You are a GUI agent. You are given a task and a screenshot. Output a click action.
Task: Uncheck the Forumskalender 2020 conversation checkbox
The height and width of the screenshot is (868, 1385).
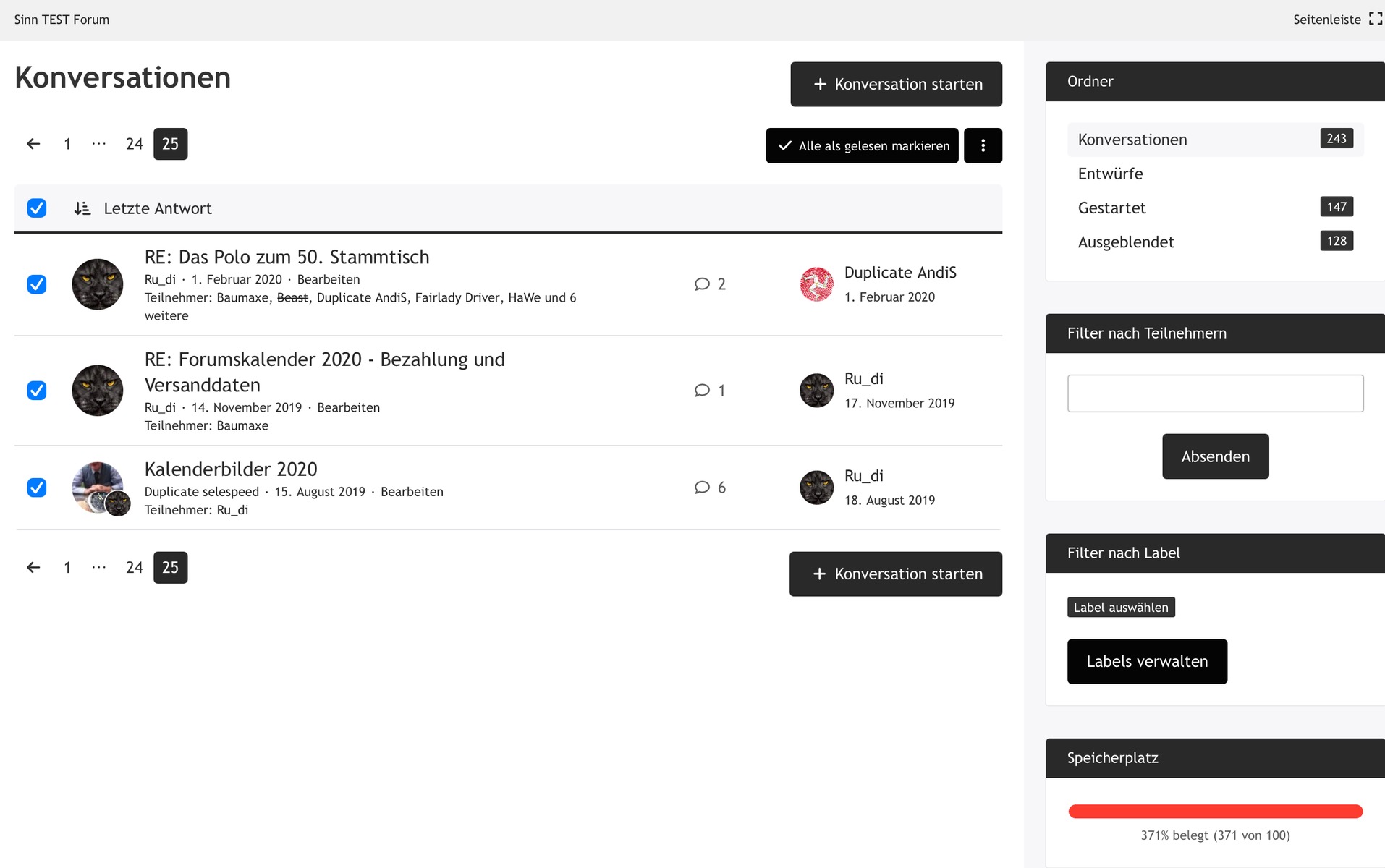[x=37, y=391]
